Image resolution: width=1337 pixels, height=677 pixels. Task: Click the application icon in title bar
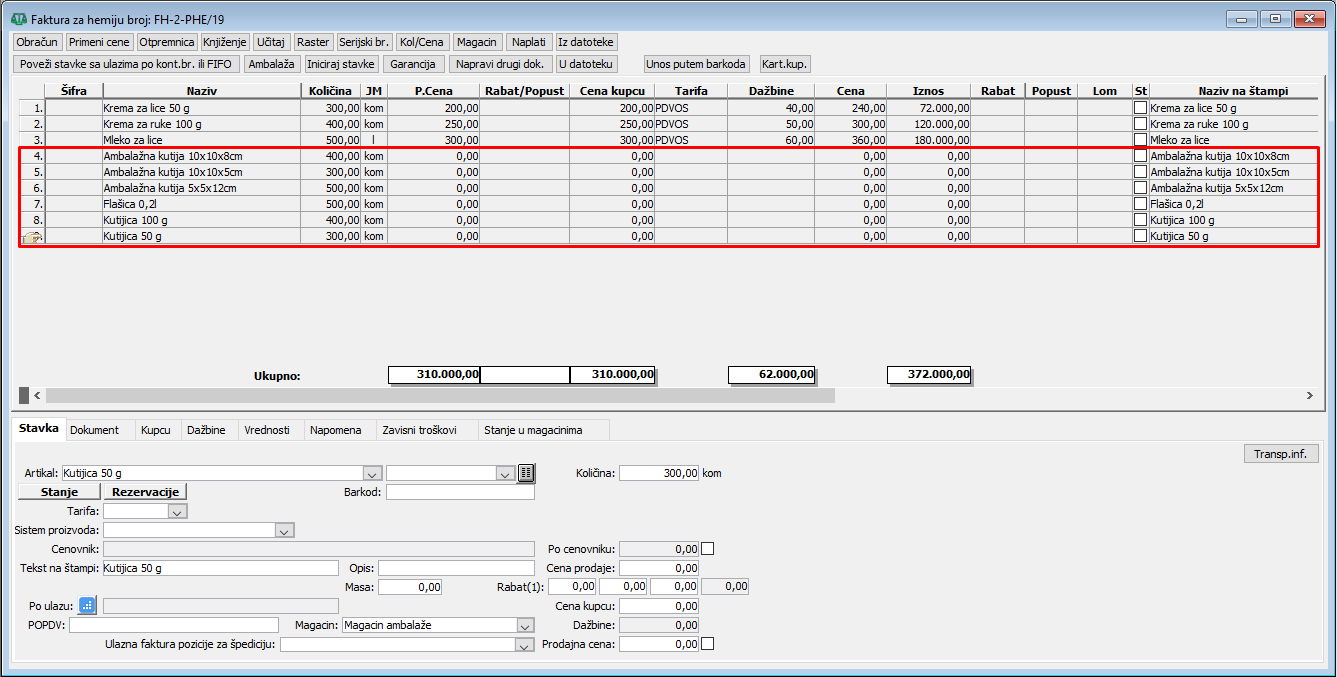pos(18,19)
